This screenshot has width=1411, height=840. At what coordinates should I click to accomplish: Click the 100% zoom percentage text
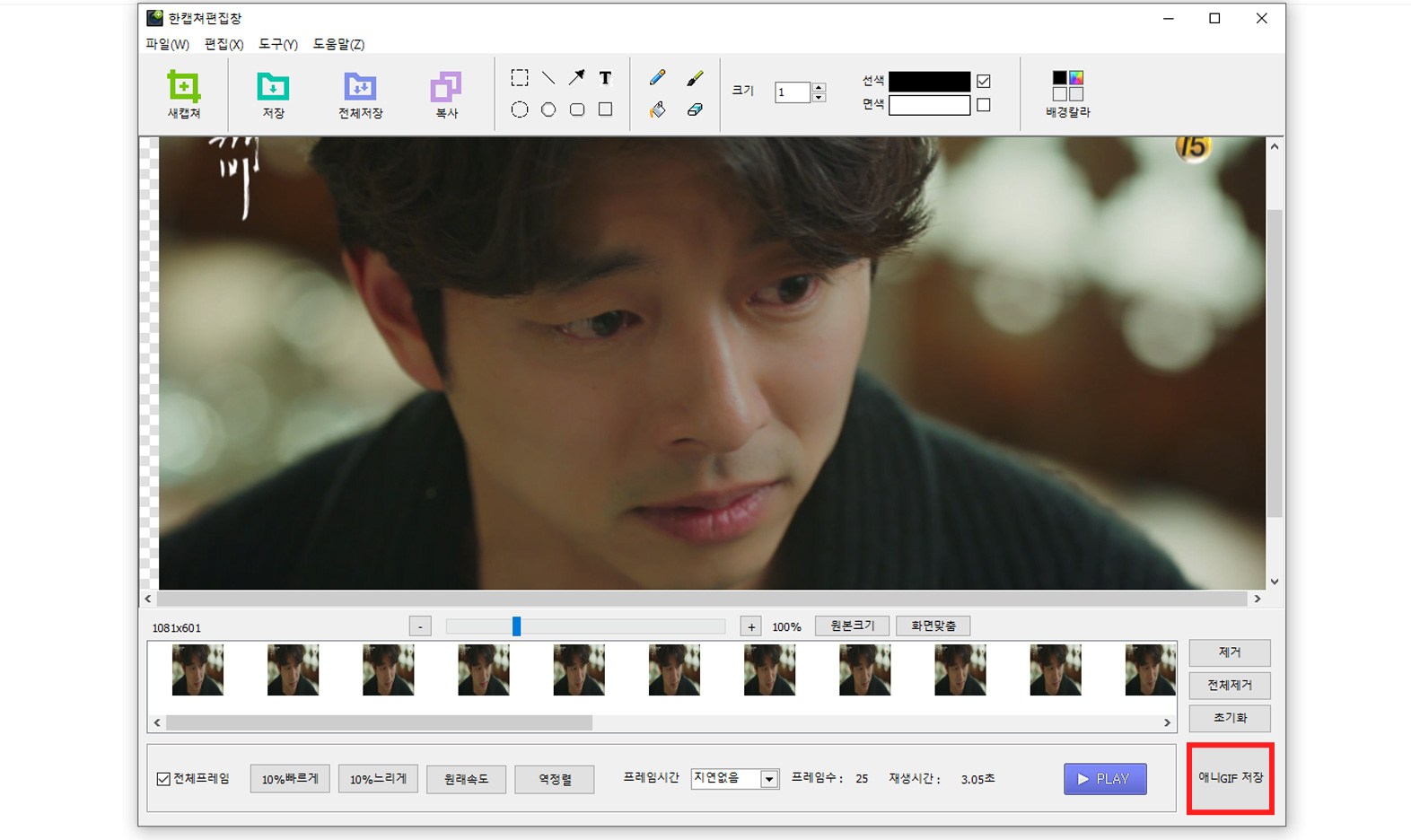coord(786,627)
